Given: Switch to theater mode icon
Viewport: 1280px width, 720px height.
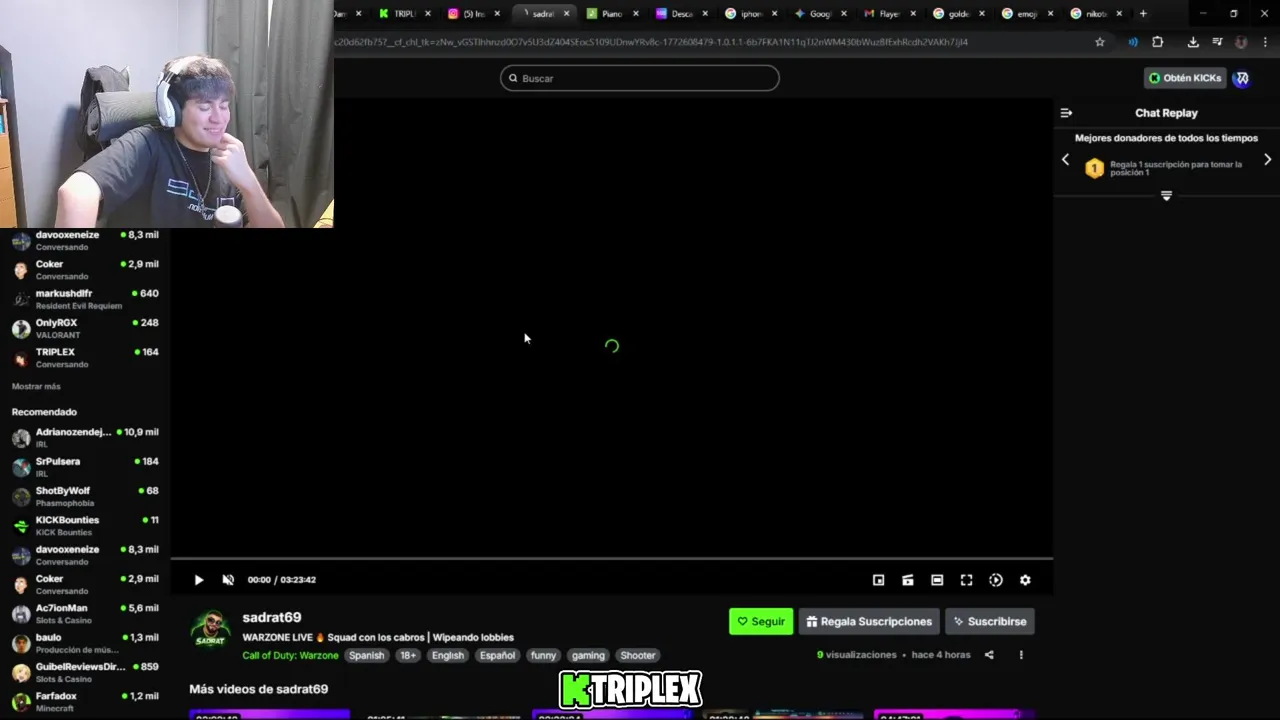Looking at the screenshot, I should (937, 580).
